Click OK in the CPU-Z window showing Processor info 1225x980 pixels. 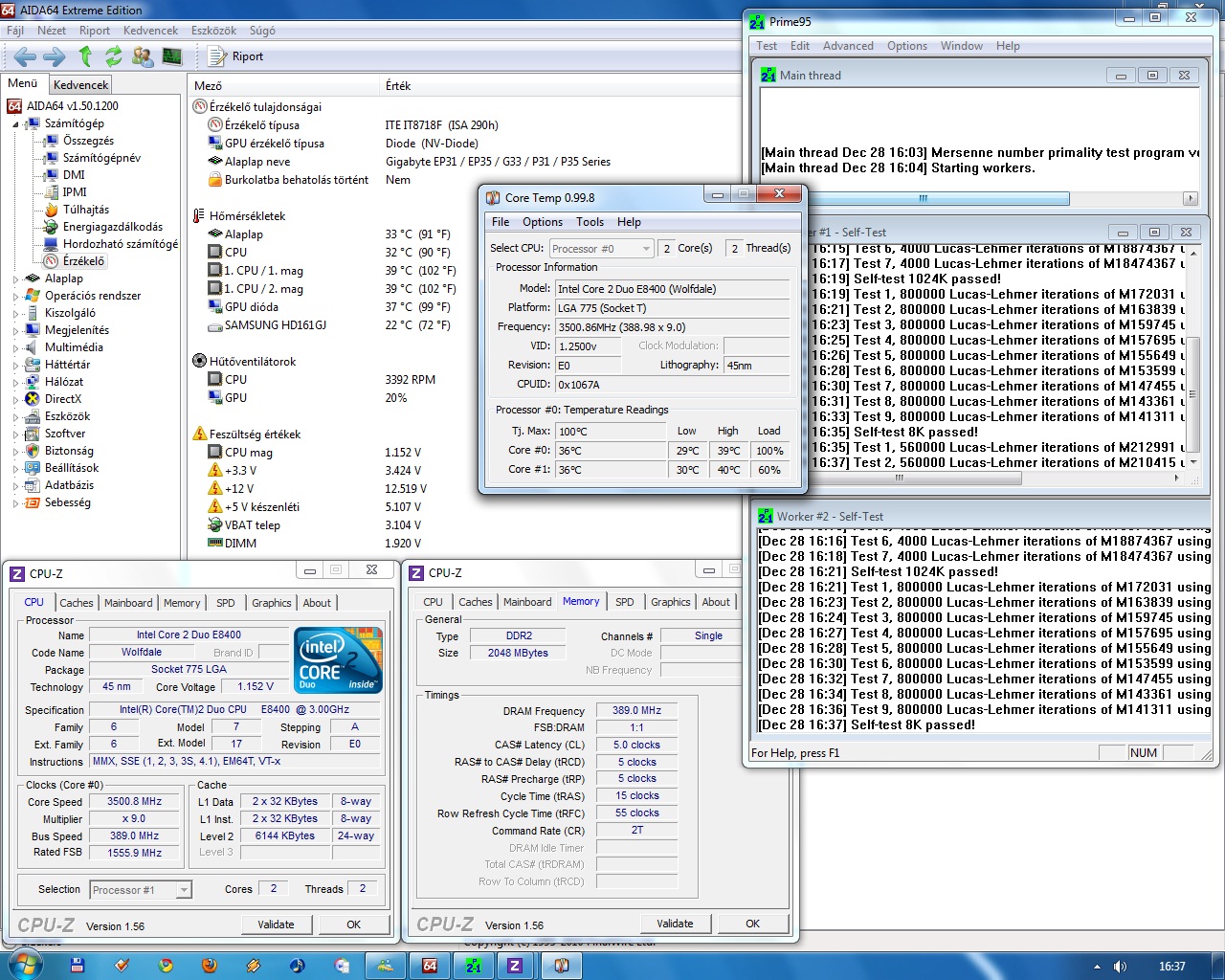click(x=354, y=924)
